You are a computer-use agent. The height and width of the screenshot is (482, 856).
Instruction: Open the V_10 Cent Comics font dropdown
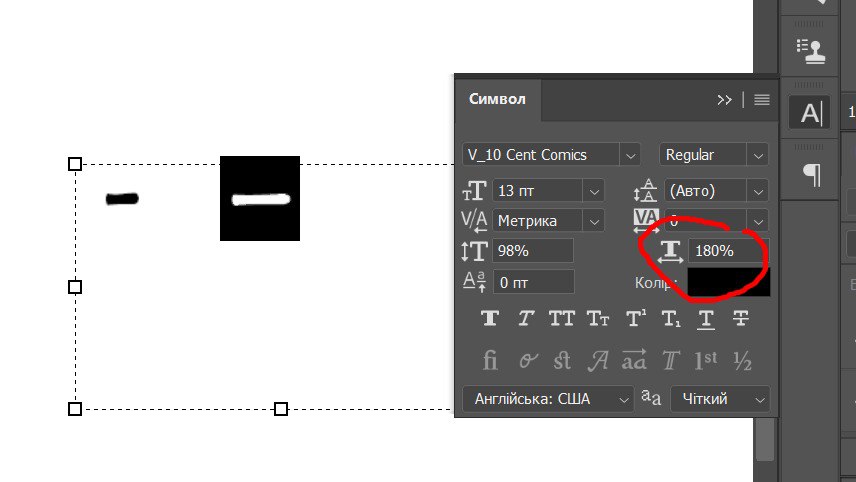(630, 155)
